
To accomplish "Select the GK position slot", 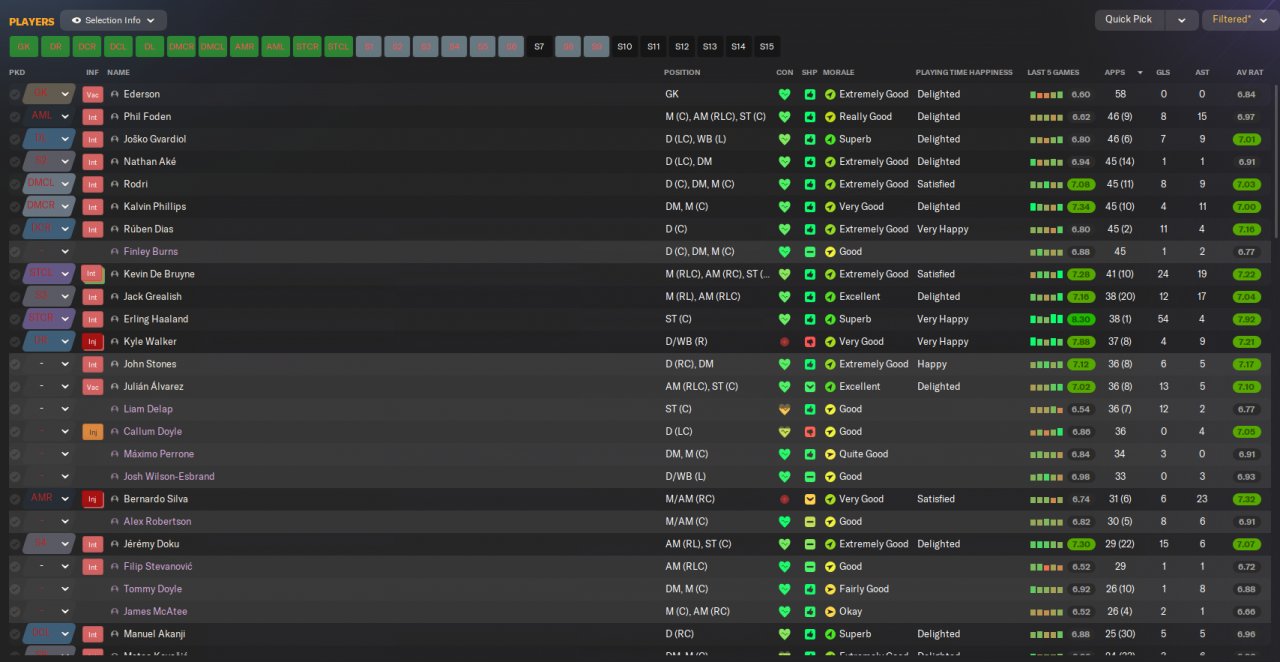I will coord(24,46).
